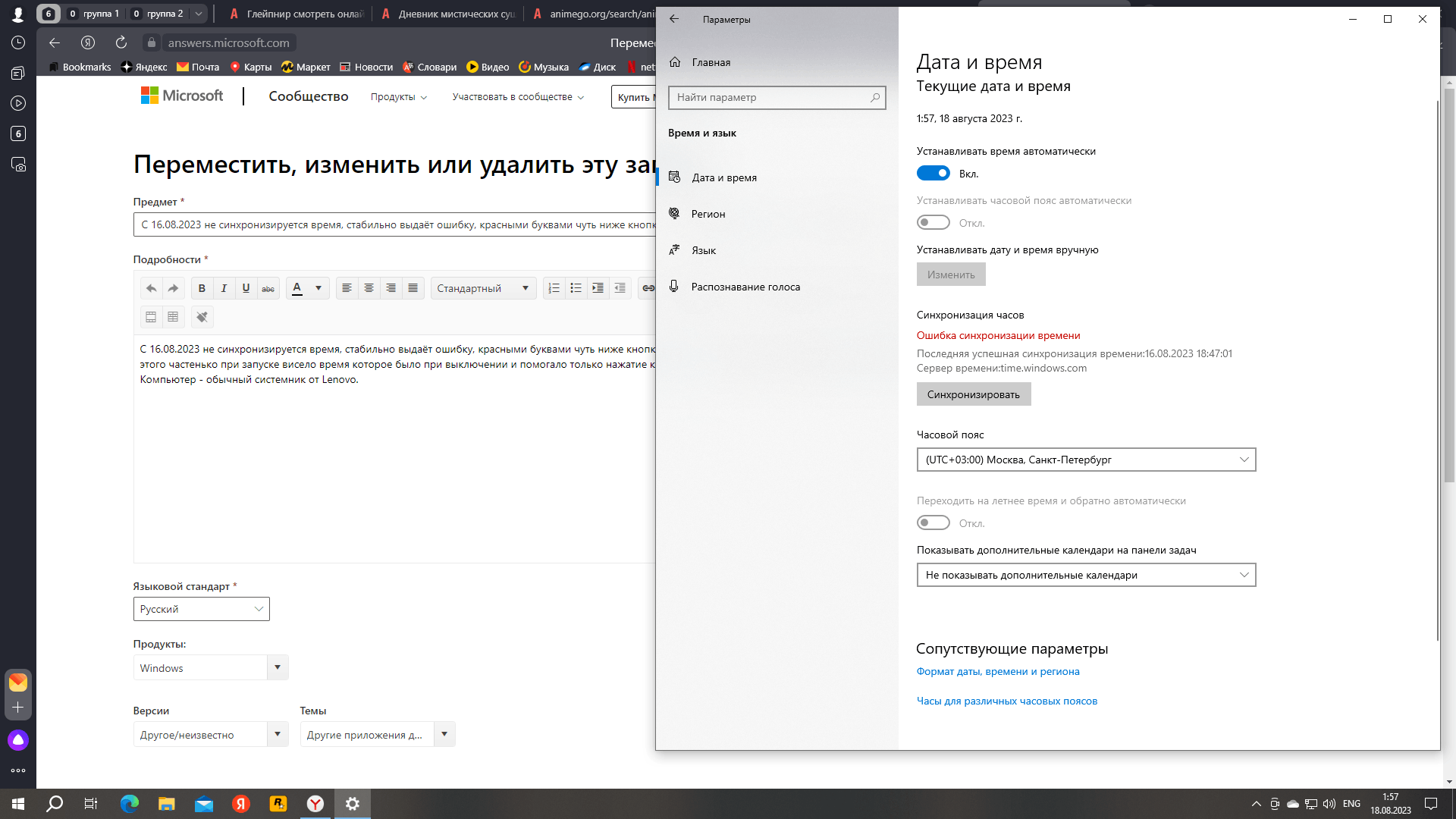Click the Синхронизировать button

point(973,394)
